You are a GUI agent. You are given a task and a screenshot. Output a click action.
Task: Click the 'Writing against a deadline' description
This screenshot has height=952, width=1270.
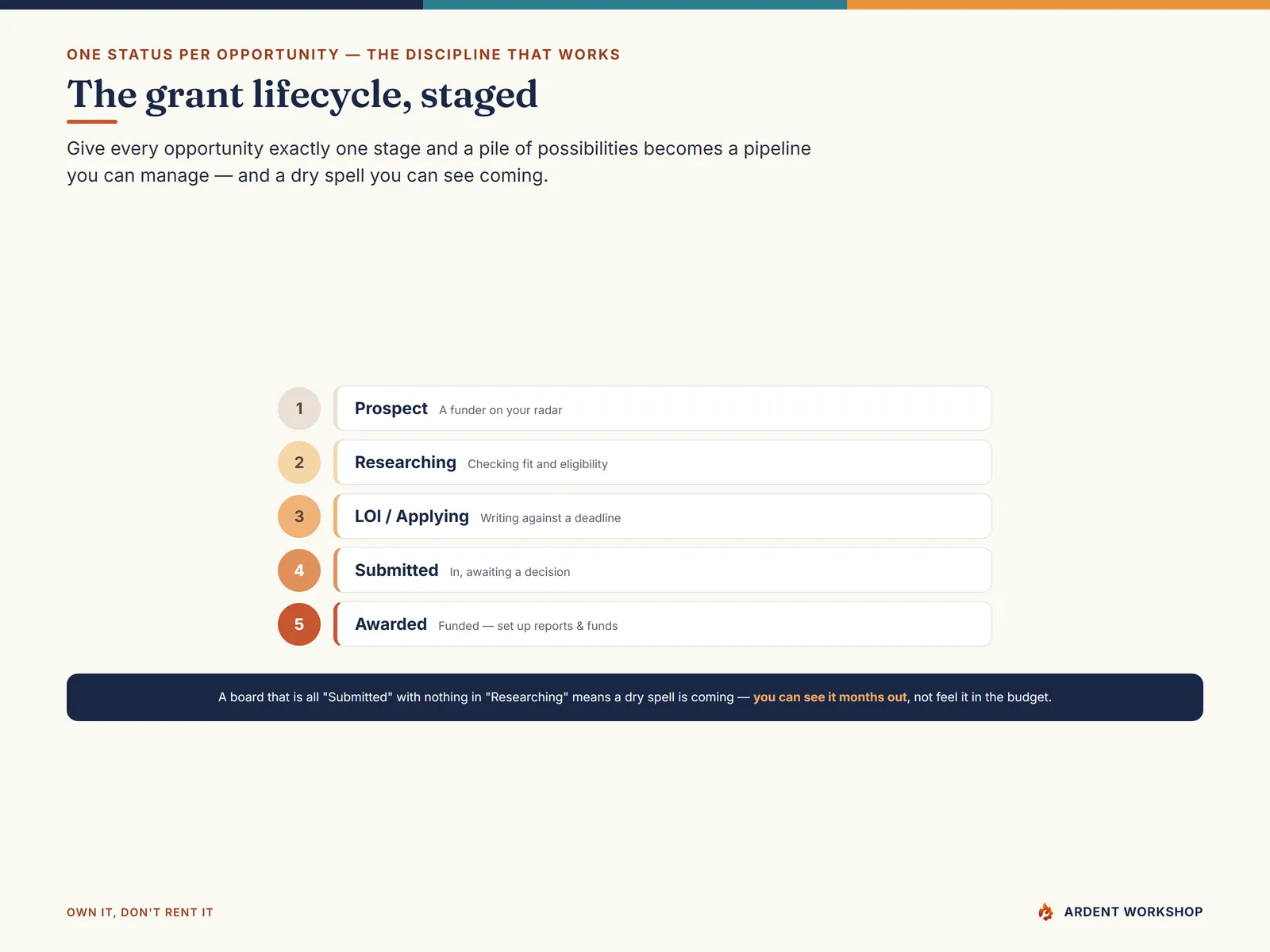pyautogui.click(x=551, y=518)
